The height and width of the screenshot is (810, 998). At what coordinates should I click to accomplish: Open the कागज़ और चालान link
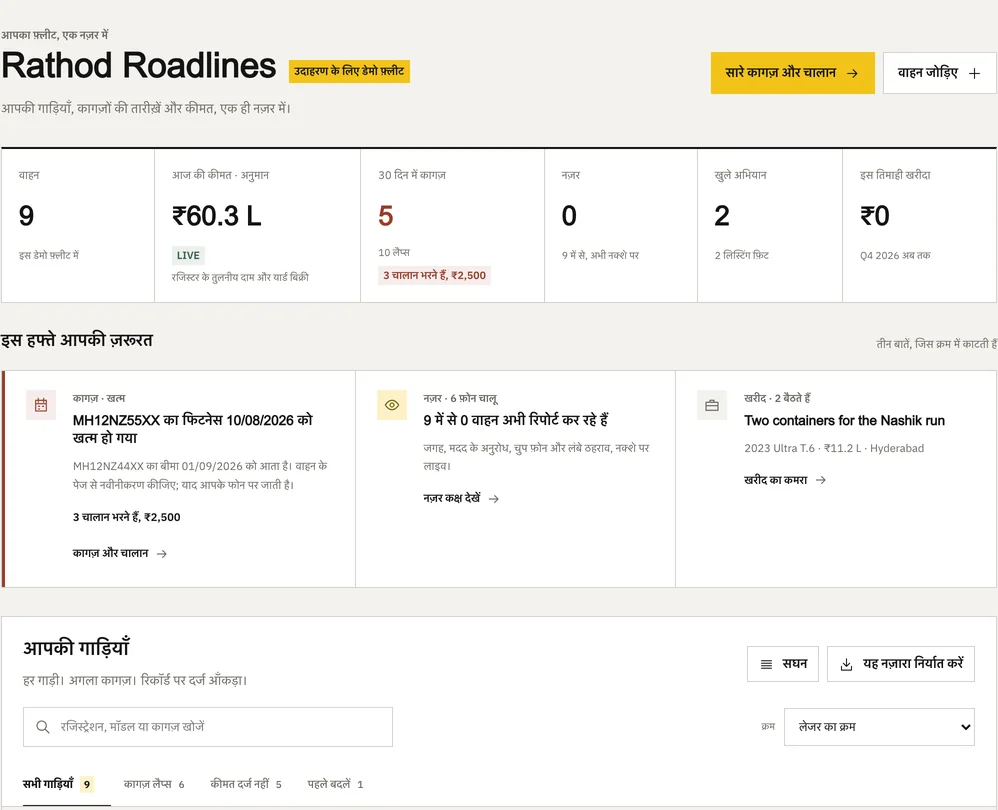point(120,554)
